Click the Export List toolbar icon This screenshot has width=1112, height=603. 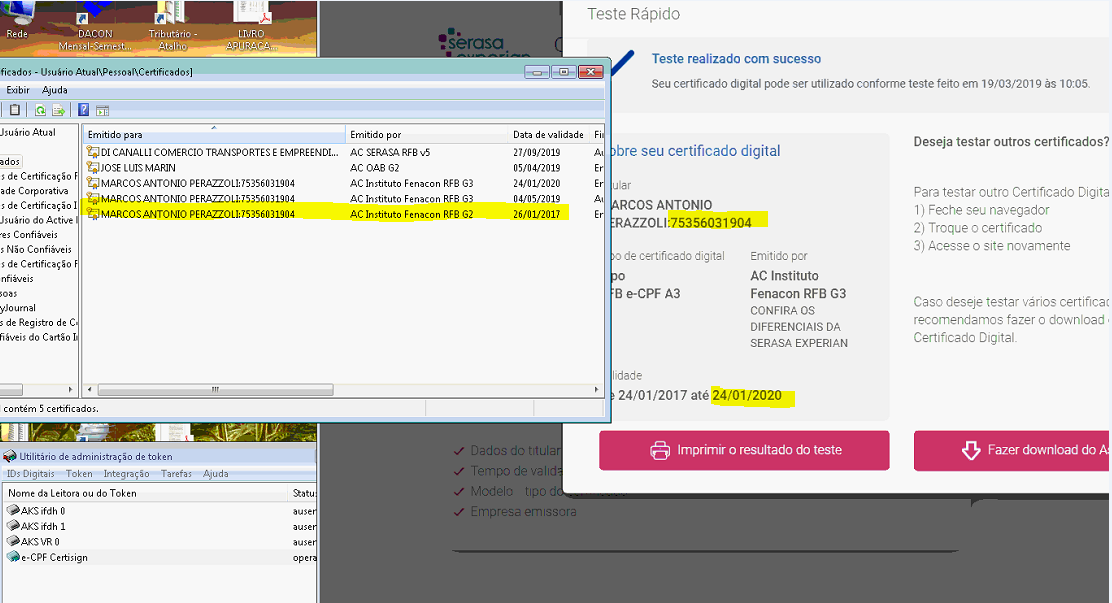[58, 110]
